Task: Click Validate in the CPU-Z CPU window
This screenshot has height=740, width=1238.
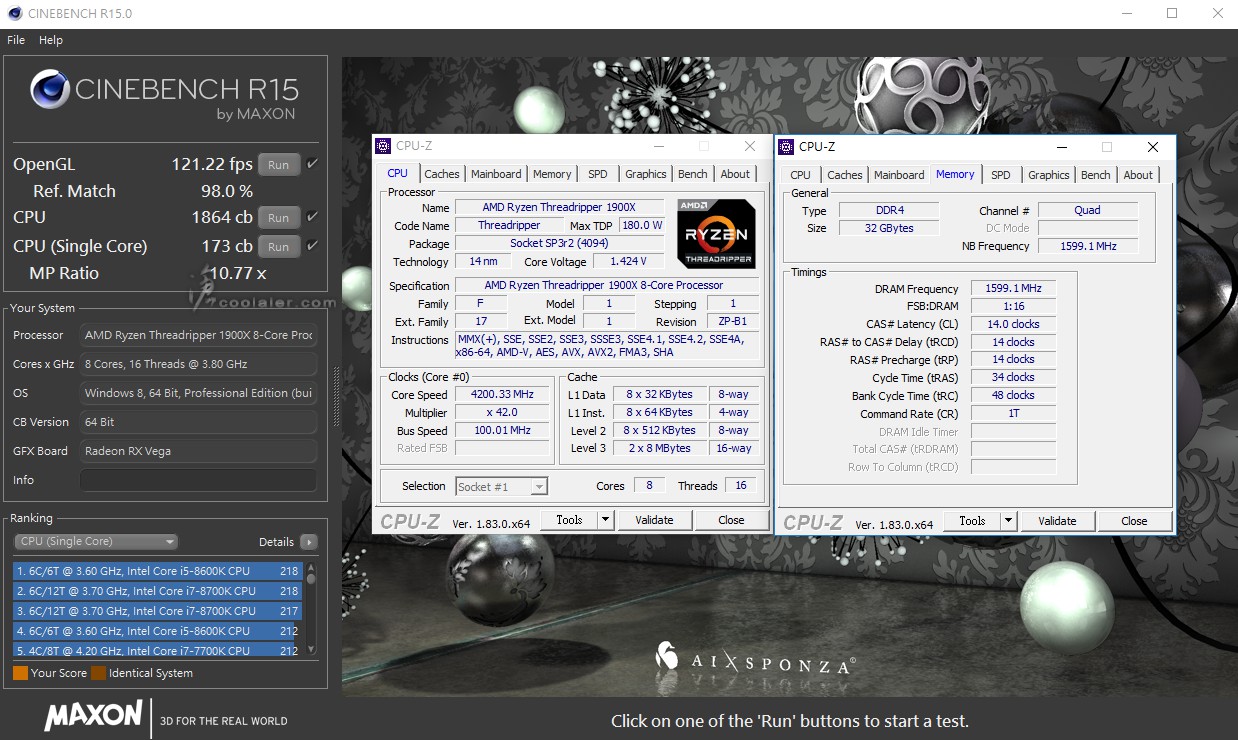Action: pyautogui.click(x=654, y=520)
